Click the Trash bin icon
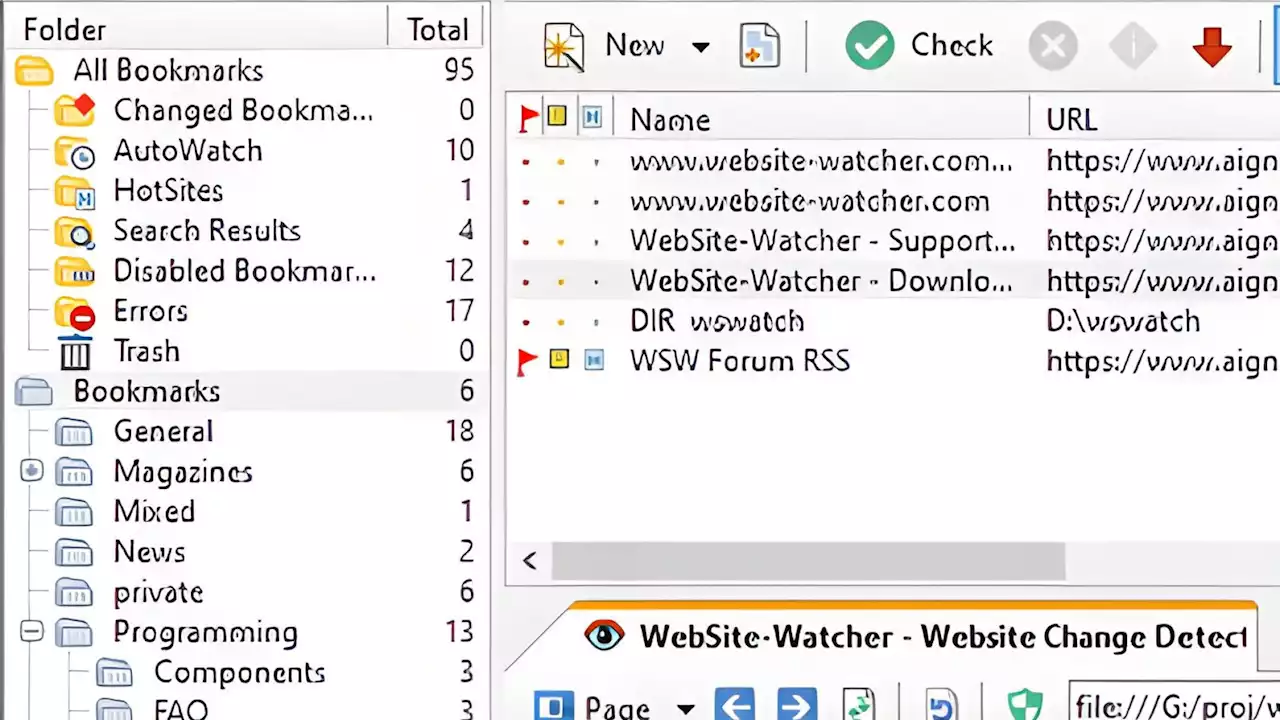This screenshot has width=1280, height=720. click(x=74, y=352)
